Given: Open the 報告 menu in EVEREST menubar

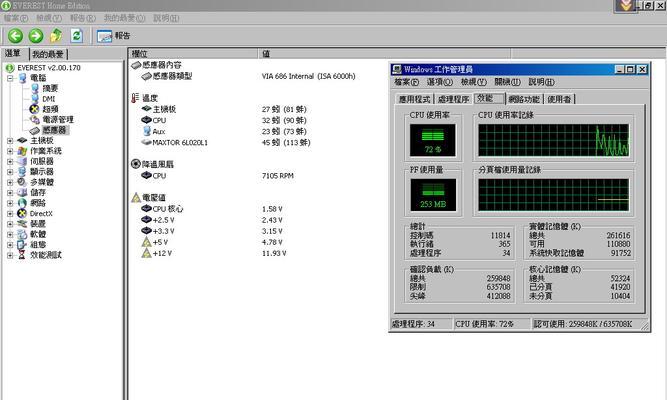Looking at the screenshot, I should (83, 18).
